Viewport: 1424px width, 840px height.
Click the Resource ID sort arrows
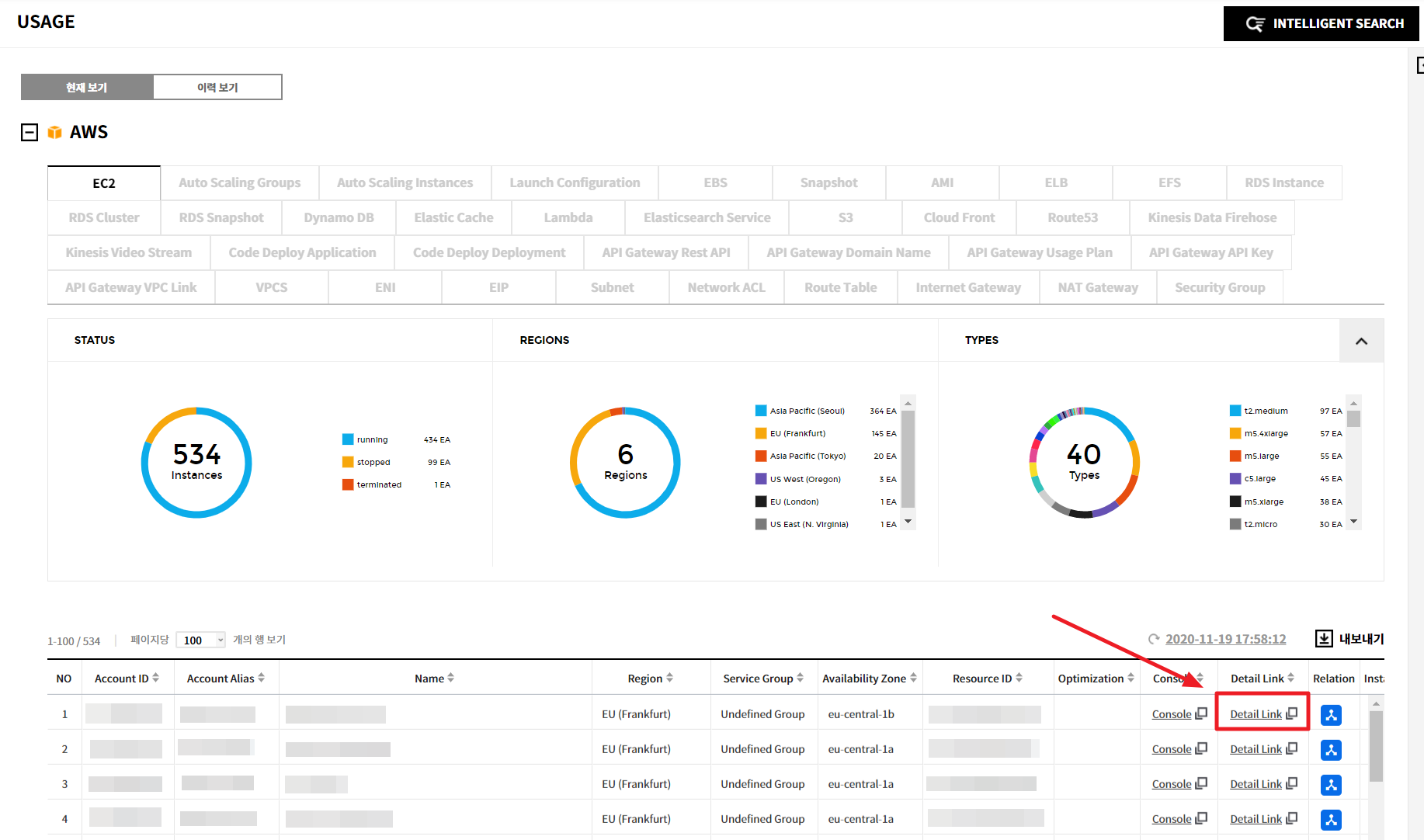point(1019,678)
